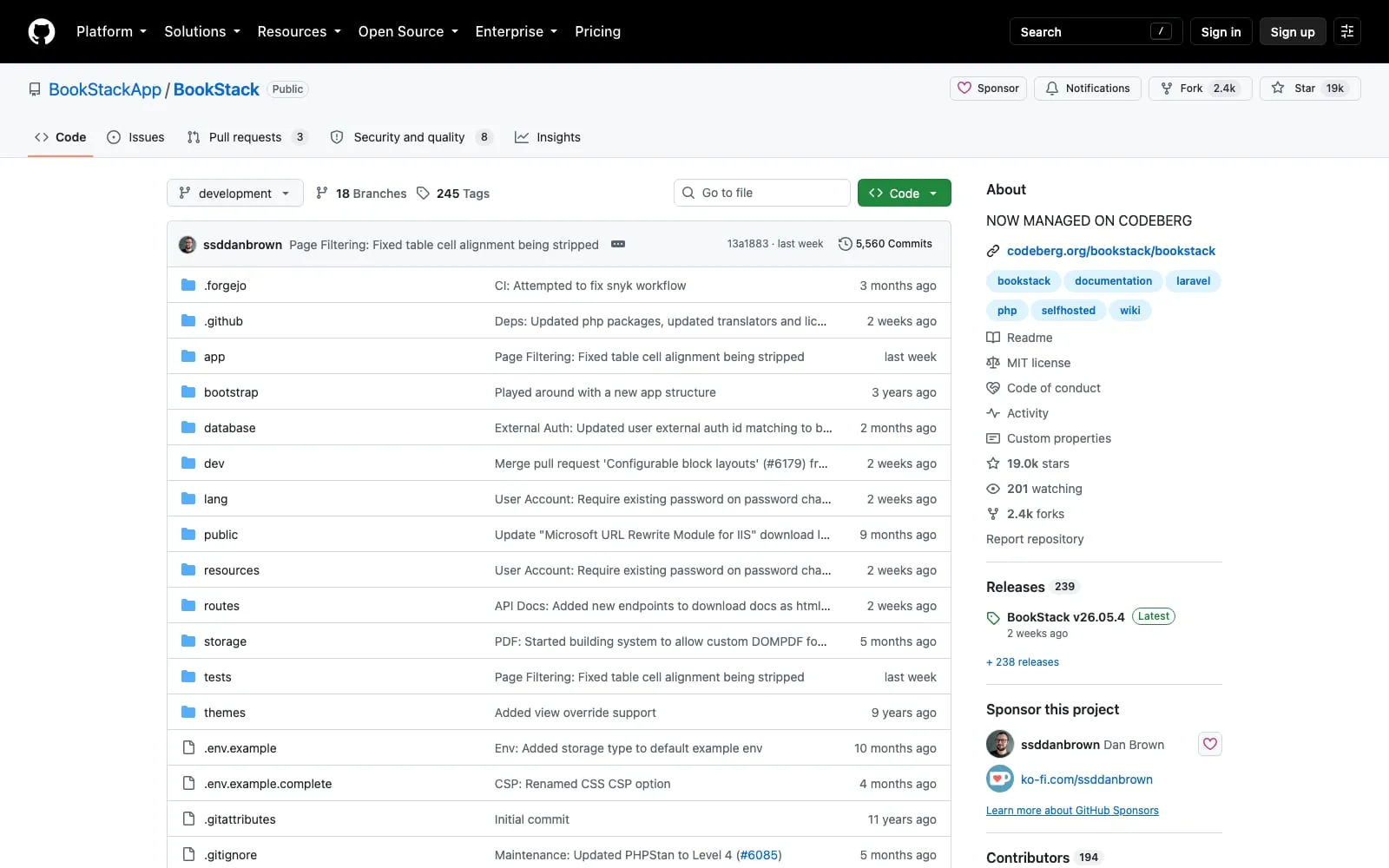This screenshot has width=1389, height=868.
Task: Open Learn more about GitHub Sponsors
Action: click(1072, 811)
